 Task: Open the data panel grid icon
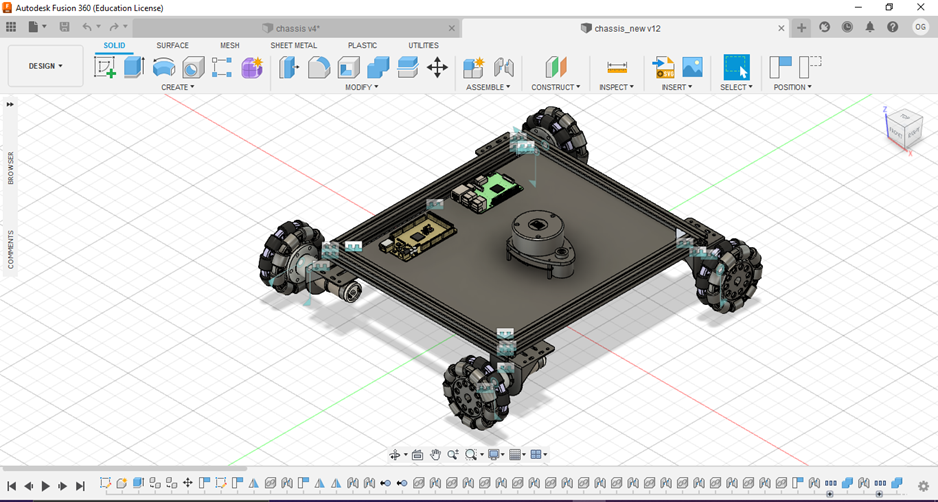point(11,28)
